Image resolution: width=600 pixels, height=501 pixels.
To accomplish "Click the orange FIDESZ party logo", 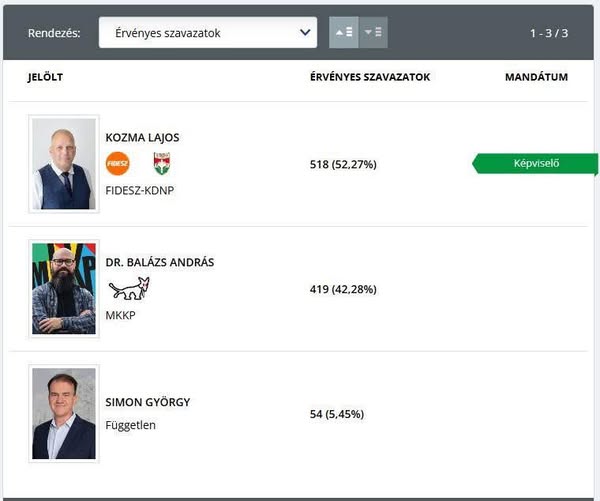I will click(x=118, y=163).
